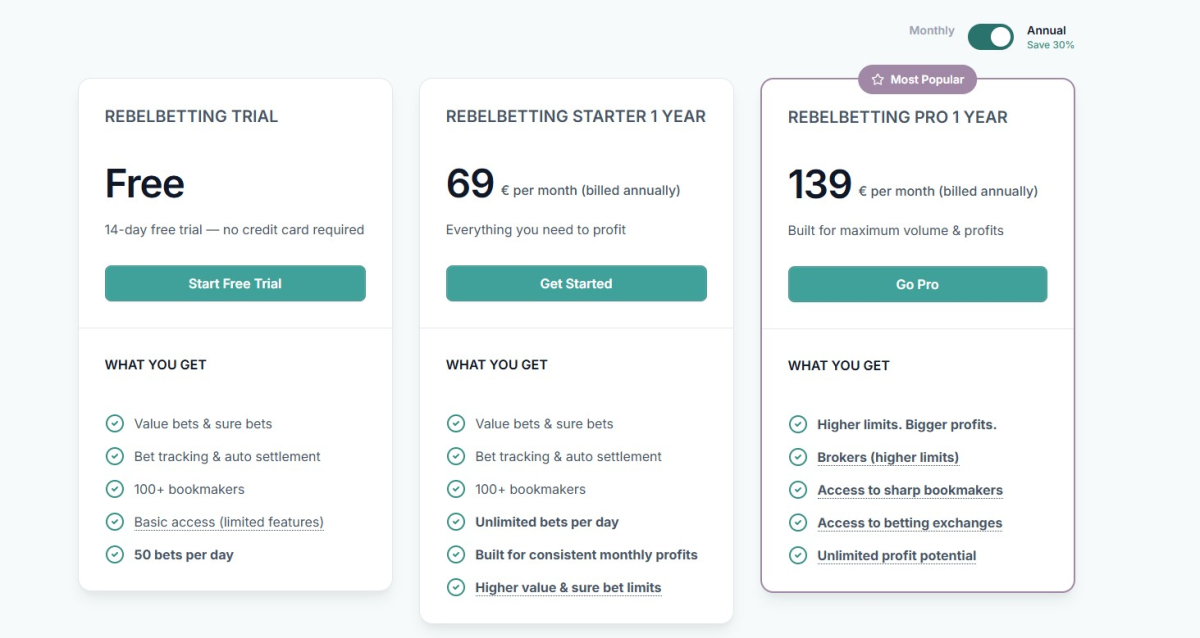Click checkmark icon beside Basic access (limited features)

point(115,522)
